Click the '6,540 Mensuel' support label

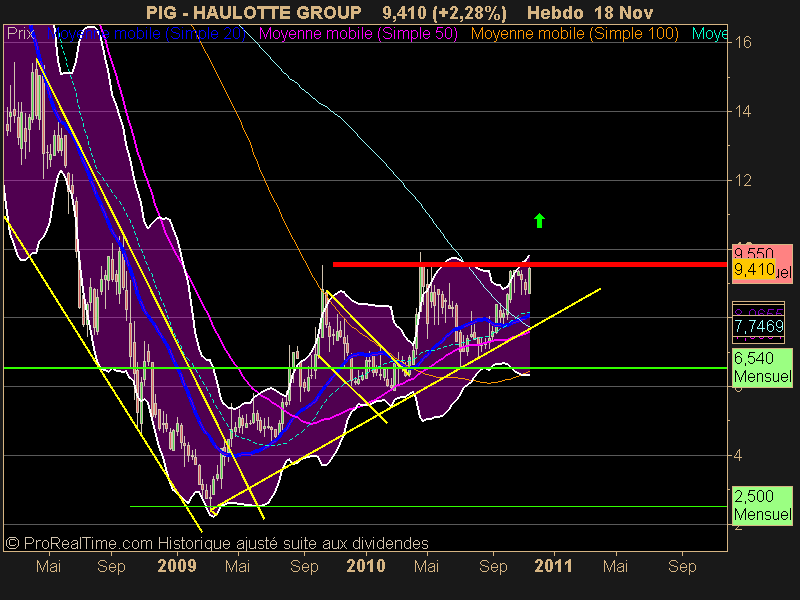point(762,367)
